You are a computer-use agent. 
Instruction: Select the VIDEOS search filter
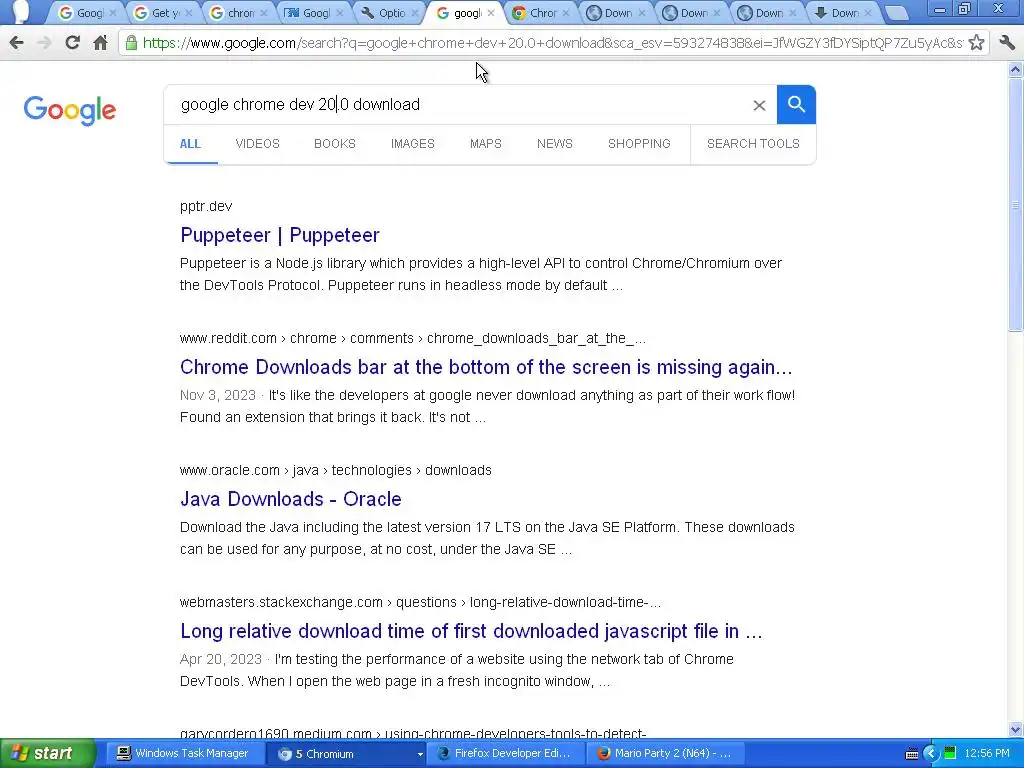[x=257, y=144]
